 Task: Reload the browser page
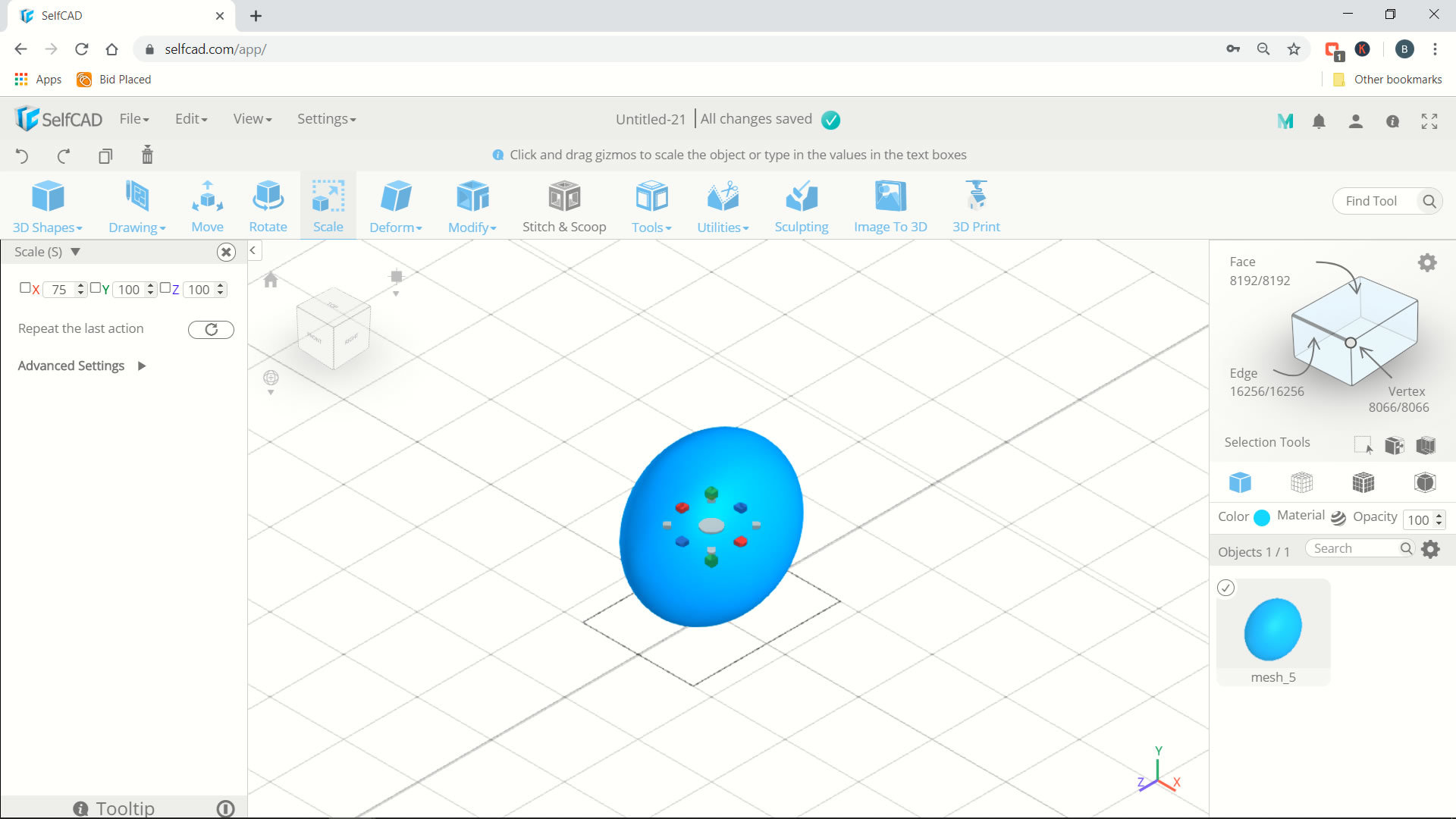[82, 49]
